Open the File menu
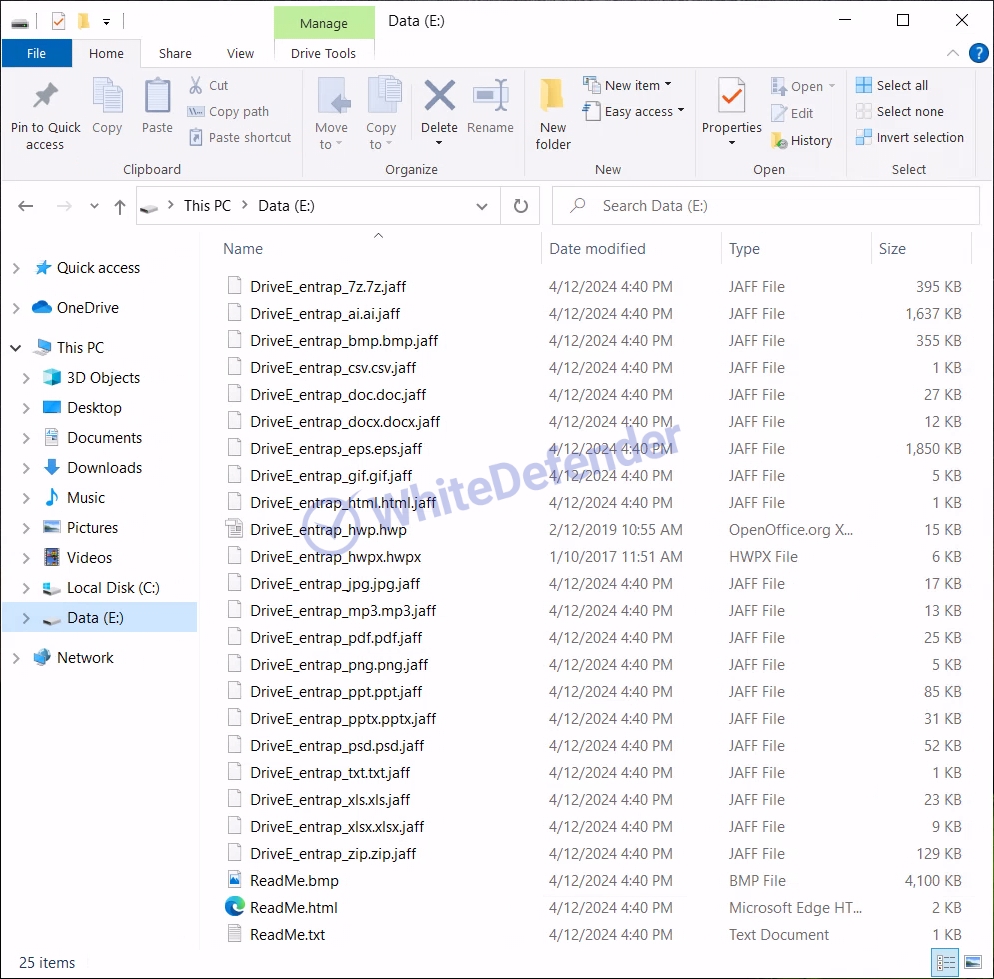 tap(36, 53)
